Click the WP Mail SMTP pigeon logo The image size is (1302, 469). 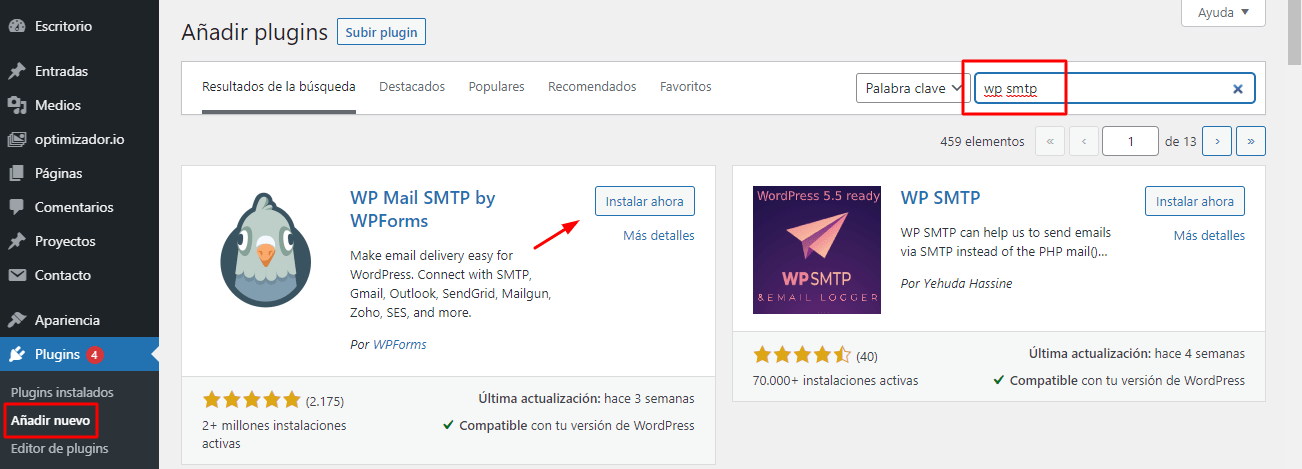[265, 251]
